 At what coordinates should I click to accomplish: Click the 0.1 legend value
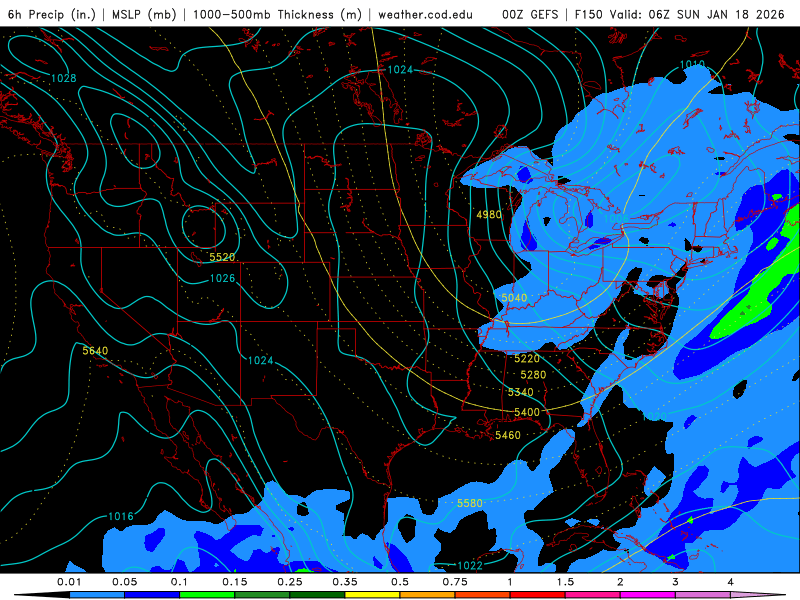coord(180,582)
